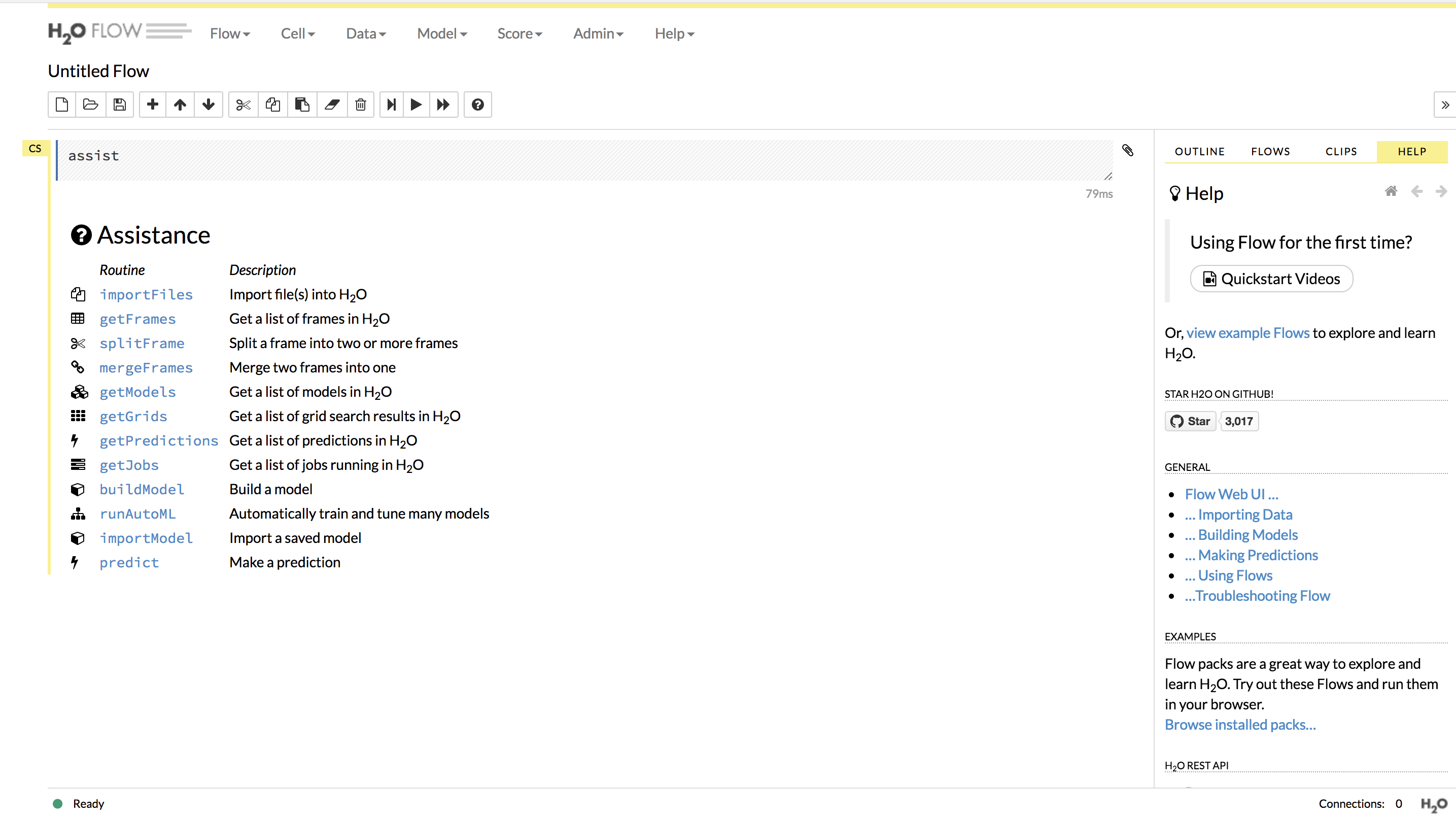Switch to the OUTLINE tab
This screenshot has height=818, width=1456.
pyautogui.click(x=1199, y=152)
